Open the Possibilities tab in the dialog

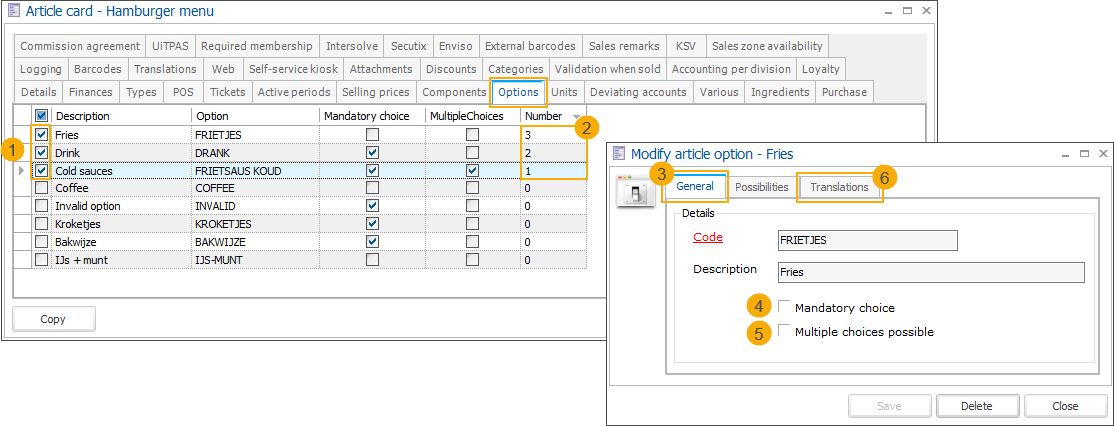[762, 187]
